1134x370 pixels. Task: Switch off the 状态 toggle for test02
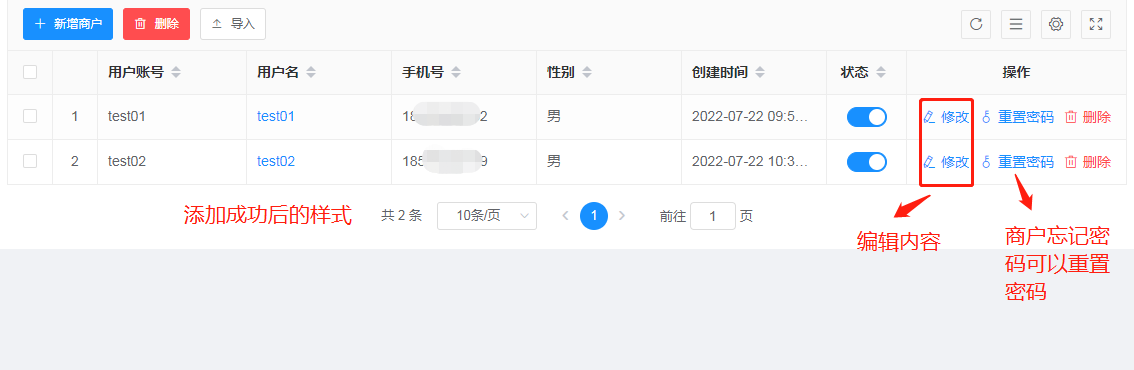[866, 162]
